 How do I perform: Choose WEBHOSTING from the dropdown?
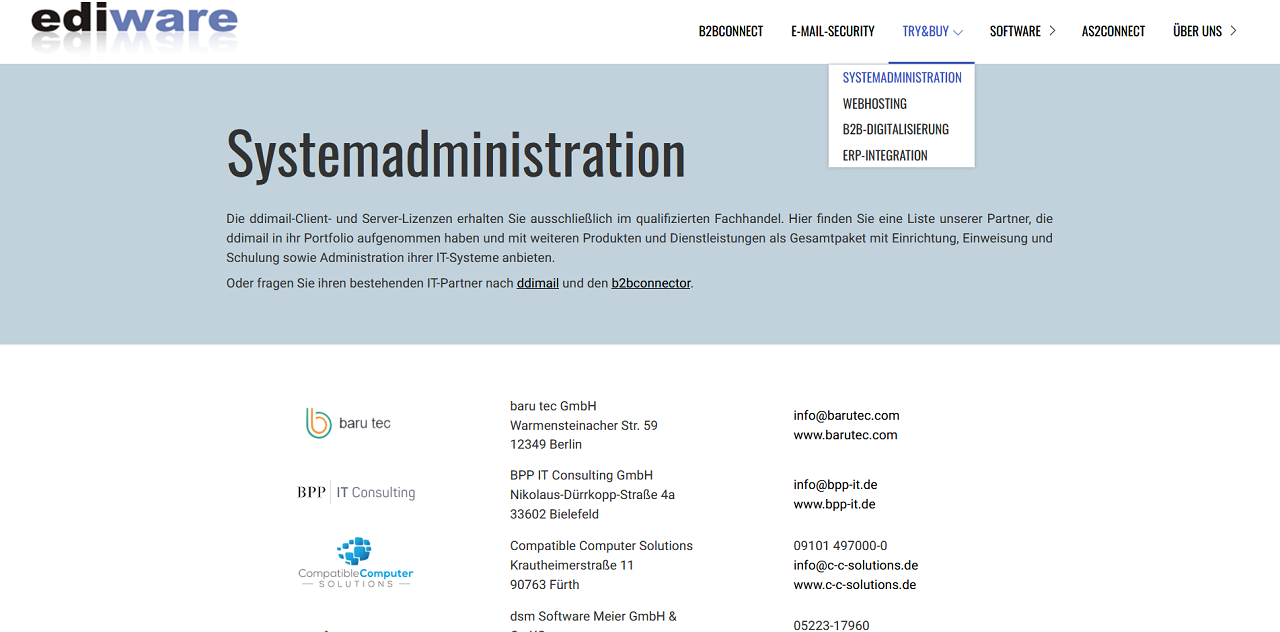[875, 103]
